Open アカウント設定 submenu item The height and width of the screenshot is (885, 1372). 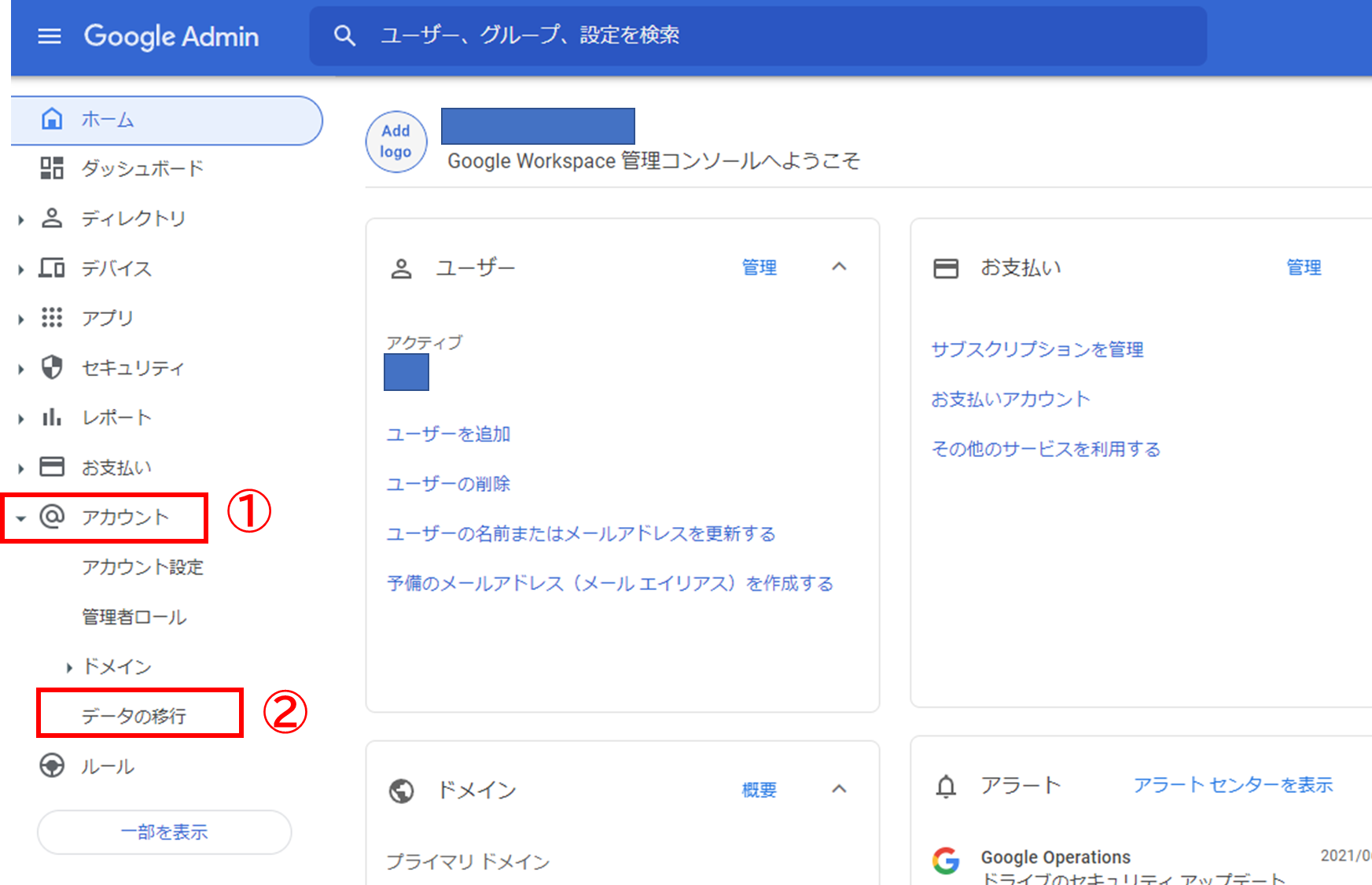click(142, 567)
